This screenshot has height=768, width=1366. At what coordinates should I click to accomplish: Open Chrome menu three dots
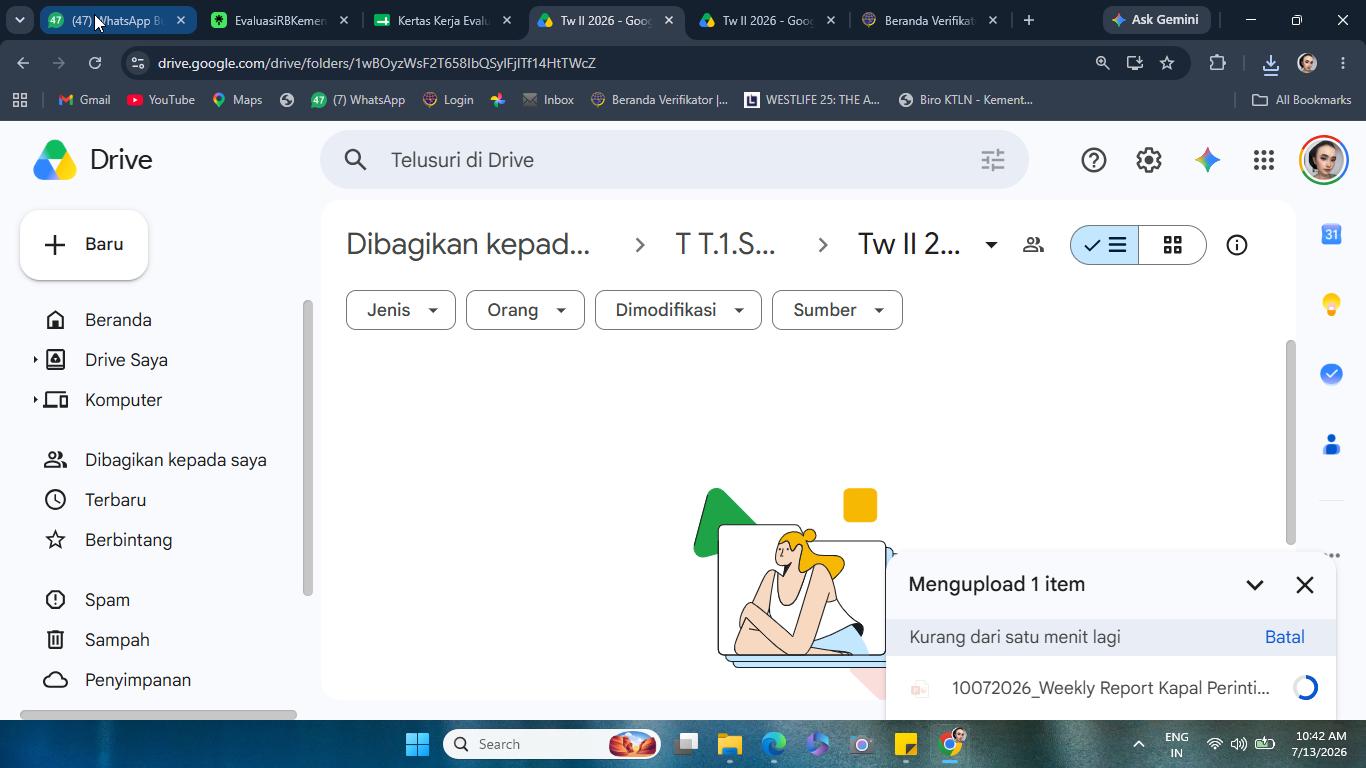click(1342, 63)
